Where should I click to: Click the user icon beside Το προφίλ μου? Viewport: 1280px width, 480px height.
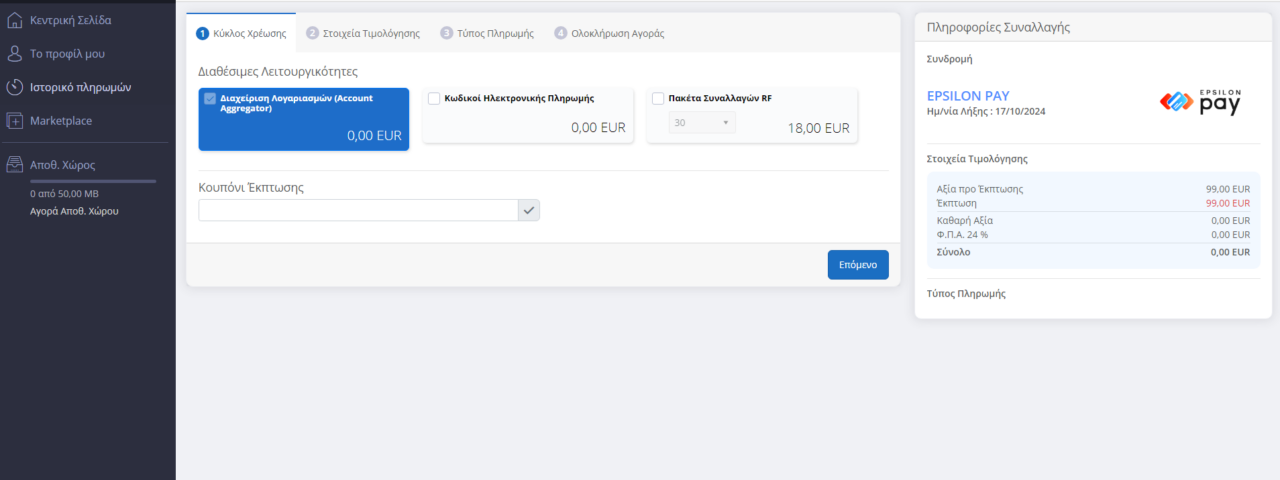15,53
